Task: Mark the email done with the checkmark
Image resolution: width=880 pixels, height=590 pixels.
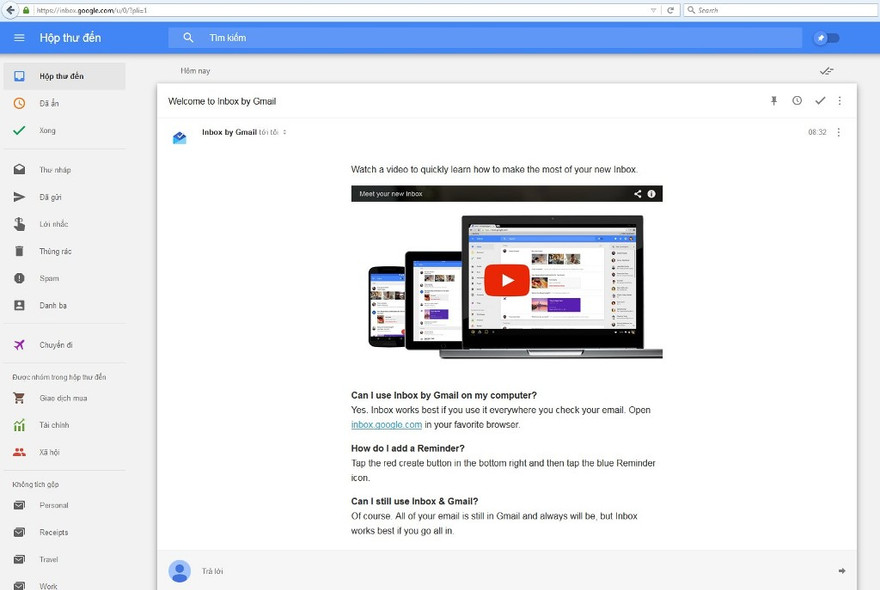Action: coord(820,100)
